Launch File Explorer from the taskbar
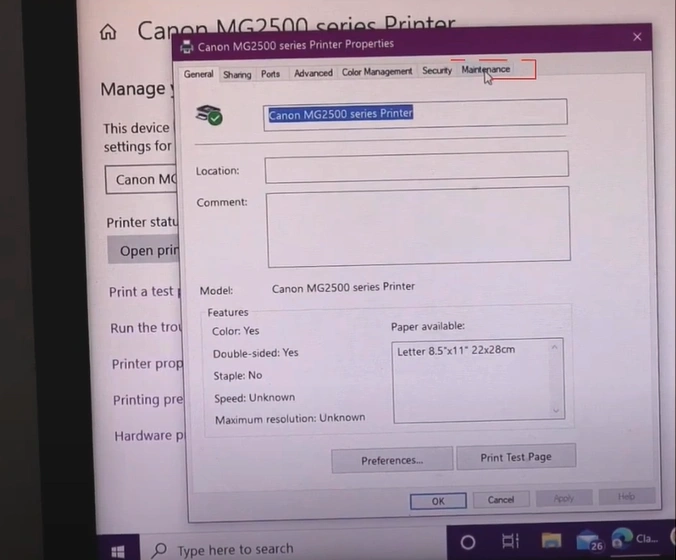Image resolution: width=676 pixels, height=560 pixels. (551, 541)
